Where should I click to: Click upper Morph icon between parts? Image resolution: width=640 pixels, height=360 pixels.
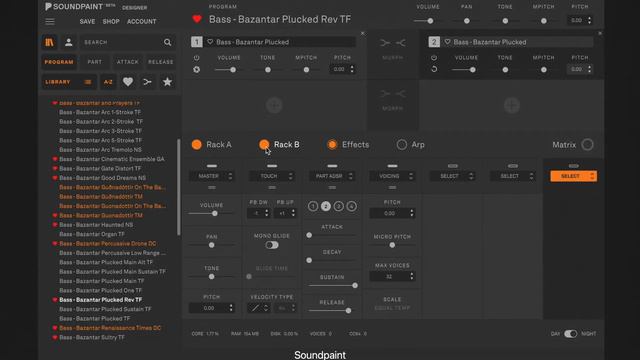tap(393, 43)
